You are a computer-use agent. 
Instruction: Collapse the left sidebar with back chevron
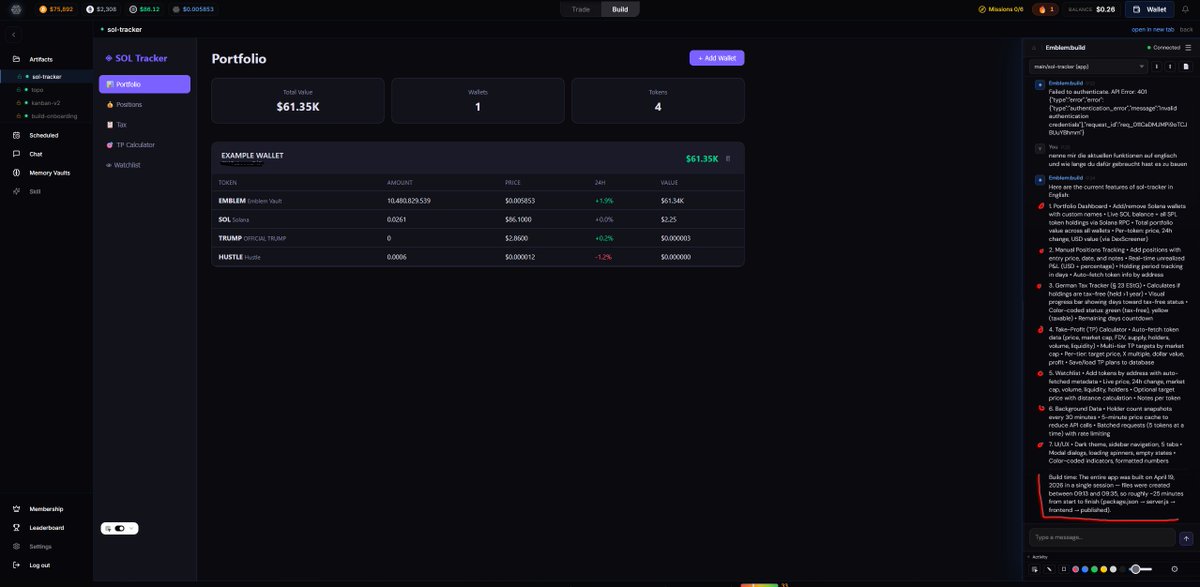pyautogui.click(x=14, y=35)
